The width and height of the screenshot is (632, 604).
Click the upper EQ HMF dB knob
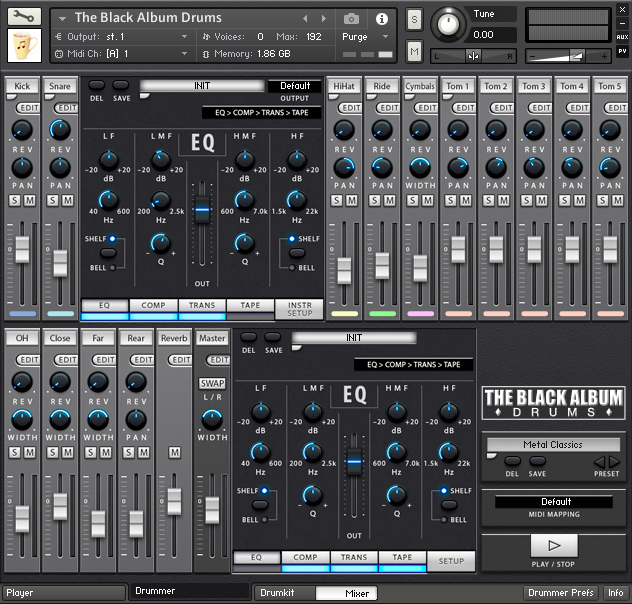point(245,160)
